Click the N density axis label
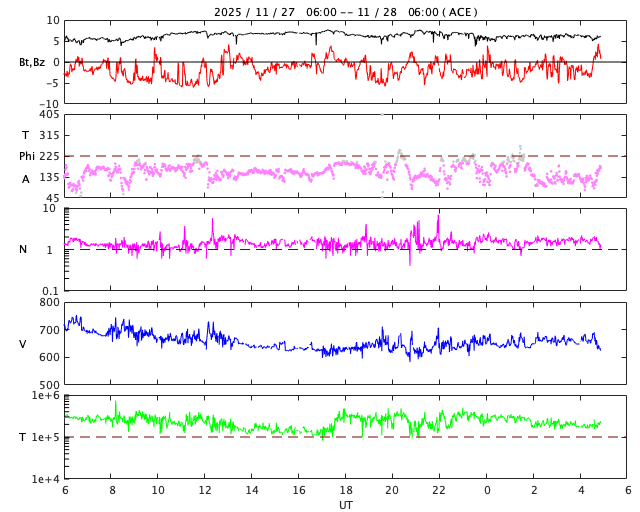 (23, 249)
